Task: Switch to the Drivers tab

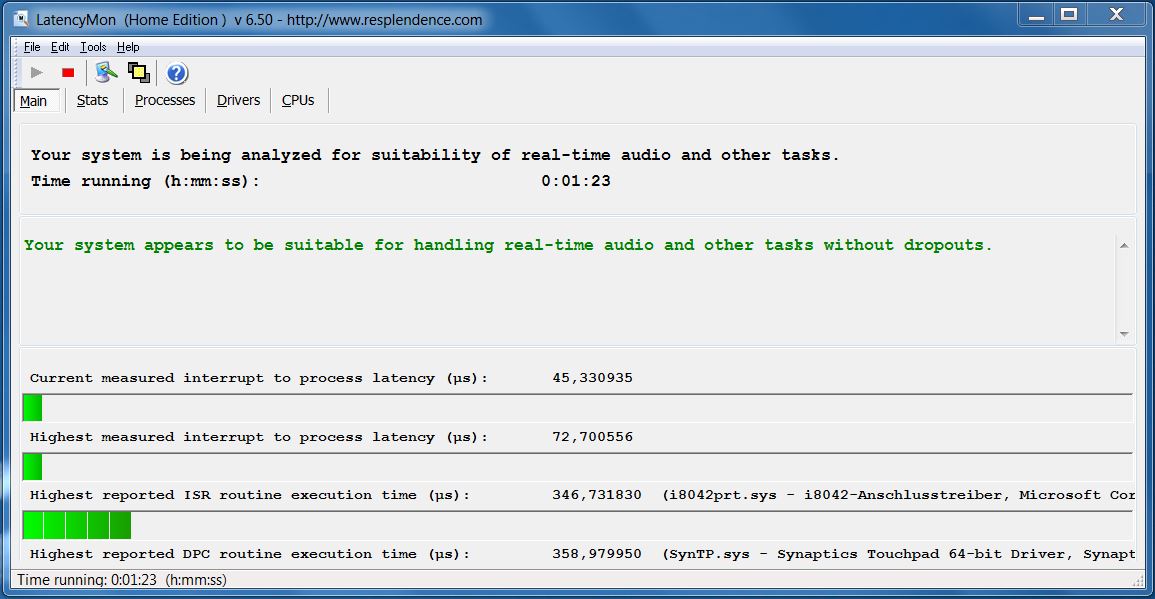Action: tap(238, 100)
